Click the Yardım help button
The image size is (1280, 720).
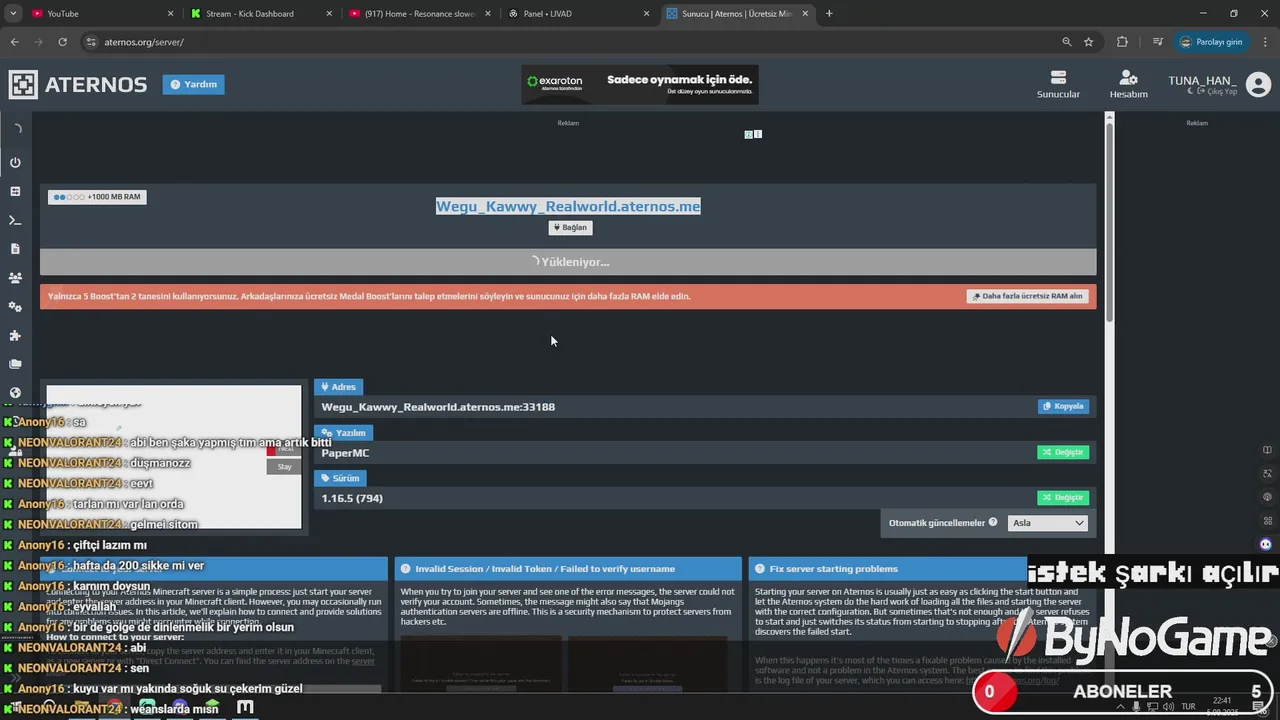pyautogui.click(x=194, y=84)
